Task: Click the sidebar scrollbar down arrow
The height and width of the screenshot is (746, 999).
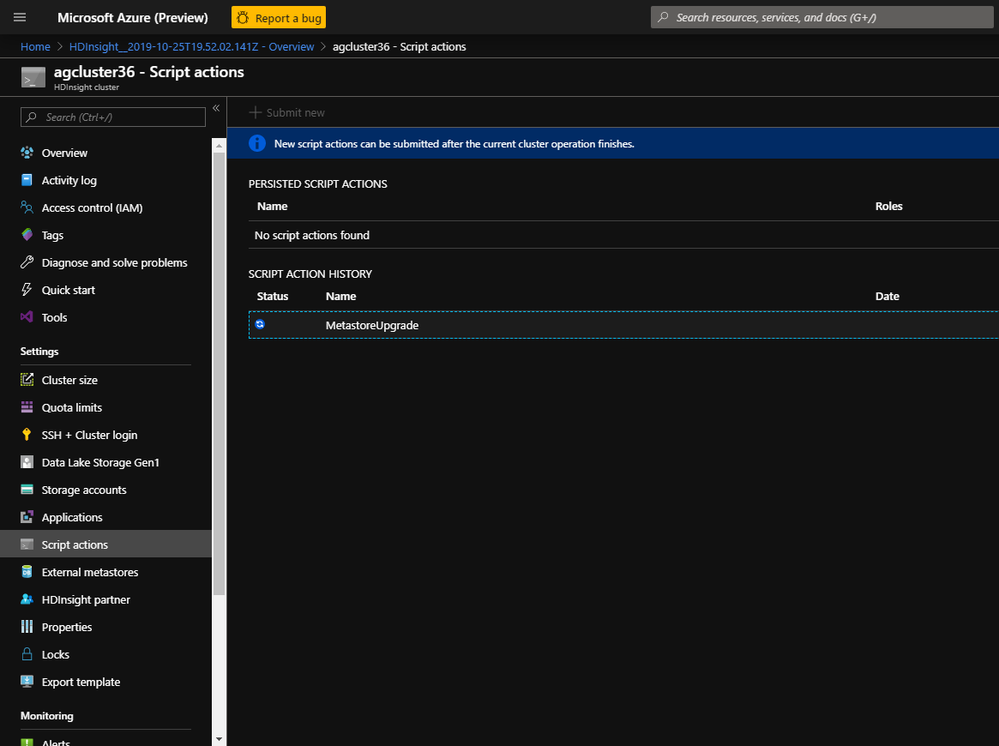Action: coord(219,739)
